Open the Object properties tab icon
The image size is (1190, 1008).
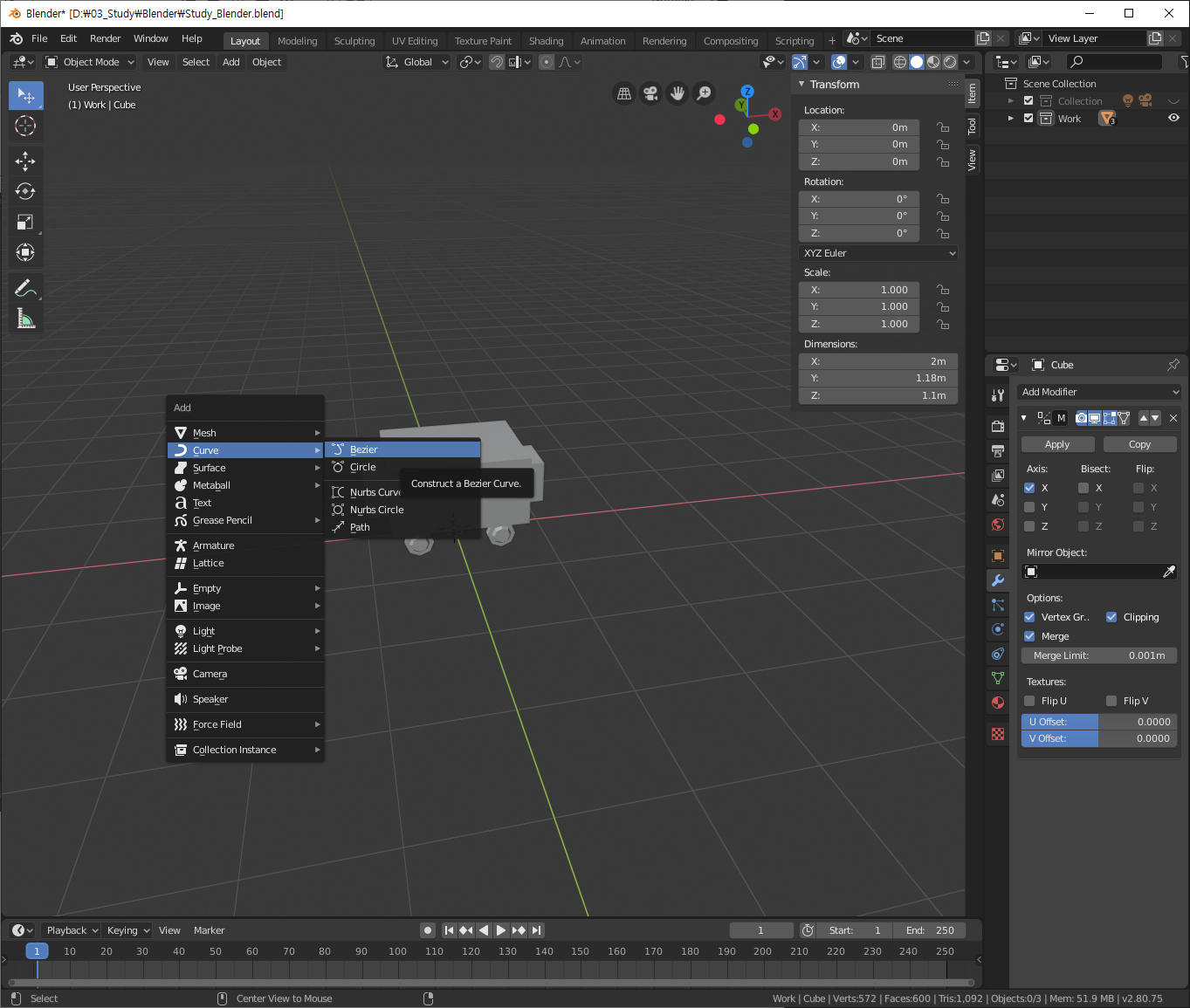(998, 556)
